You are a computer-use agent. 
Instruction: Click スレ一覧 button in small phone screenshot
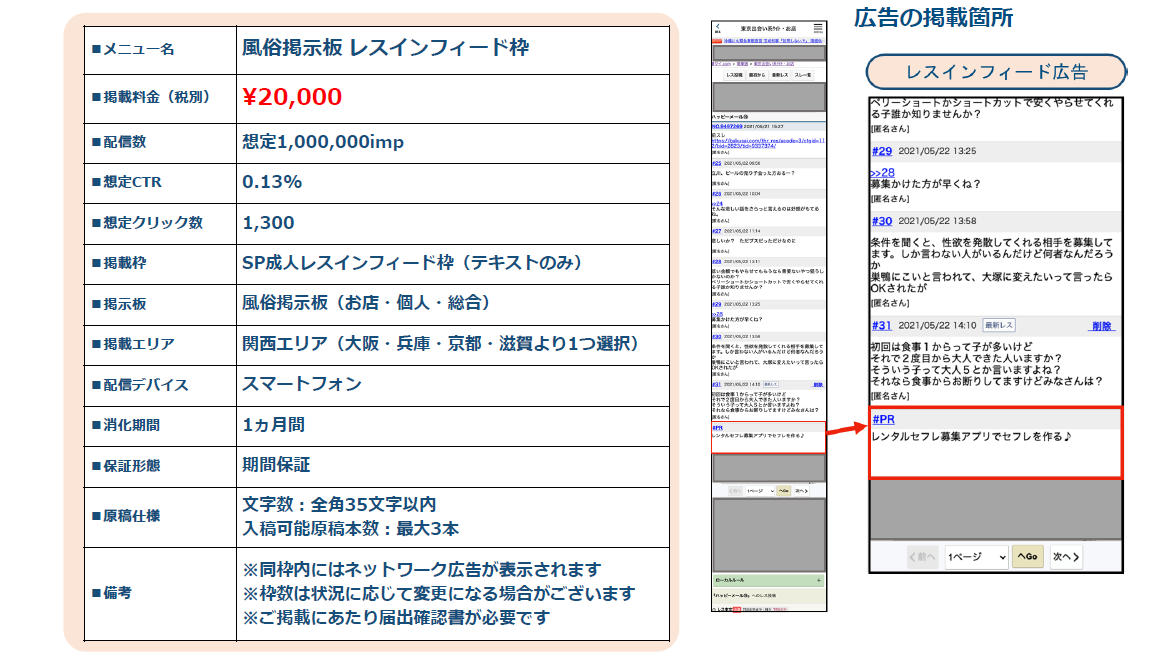click(803, 76)
